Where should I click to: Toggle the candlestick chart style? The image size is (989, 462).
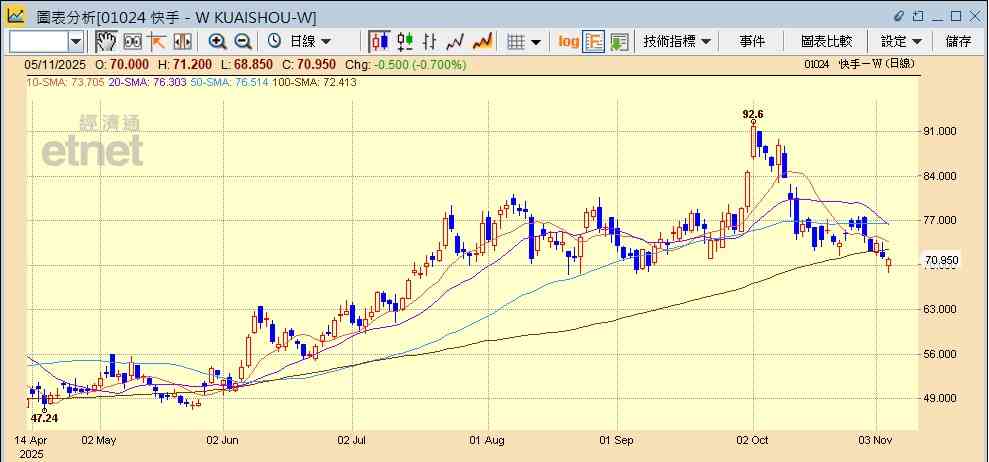pos(379,41)
